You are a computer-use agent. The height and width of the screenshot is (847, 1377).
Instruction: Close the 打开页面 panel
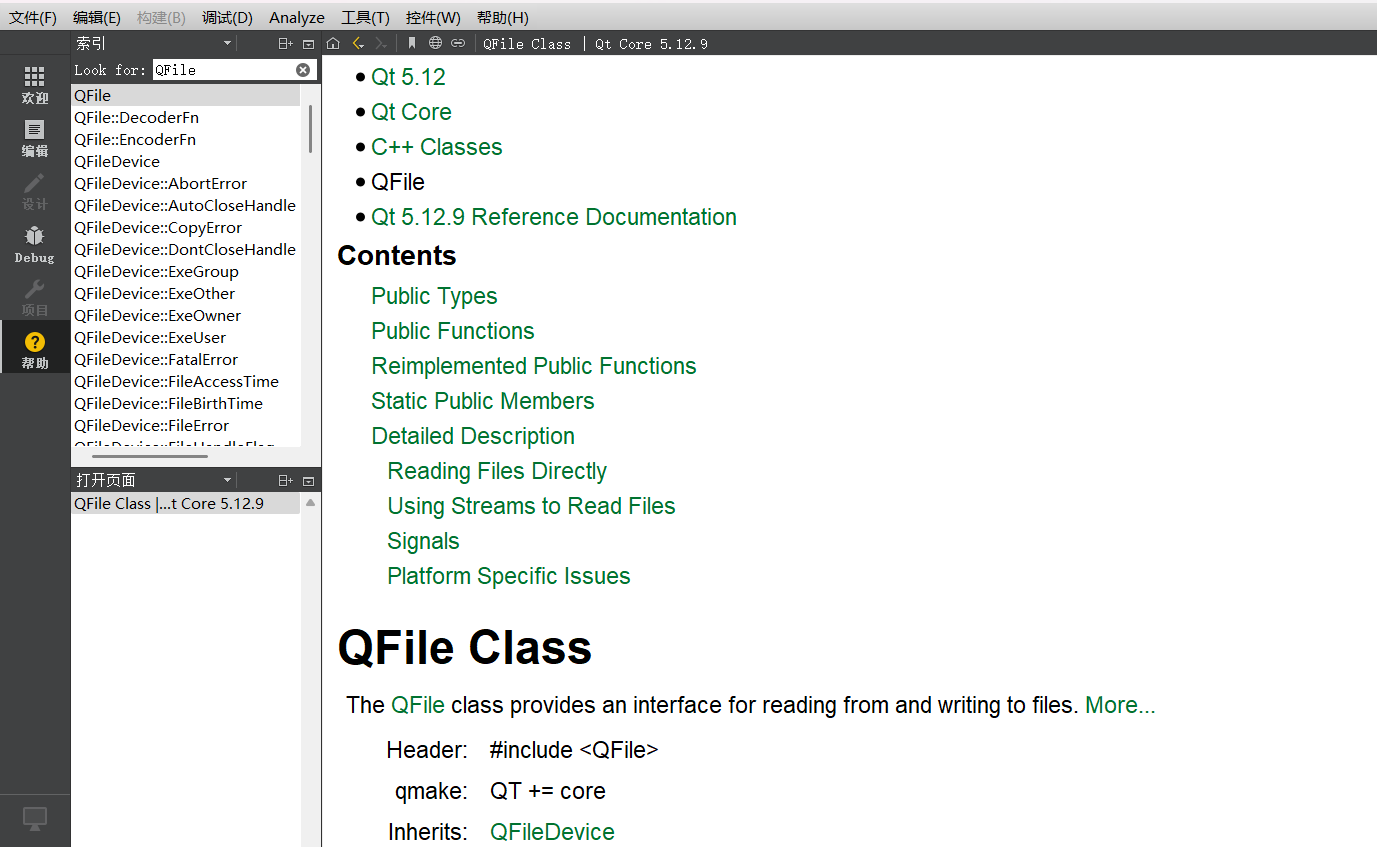(x=308, y=480)
